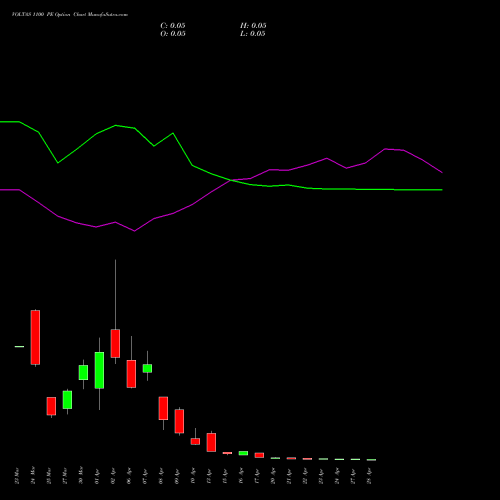Select the red long-wick candle above 02 Apr
Screen dimensions: 500x500
coord(115,343)
